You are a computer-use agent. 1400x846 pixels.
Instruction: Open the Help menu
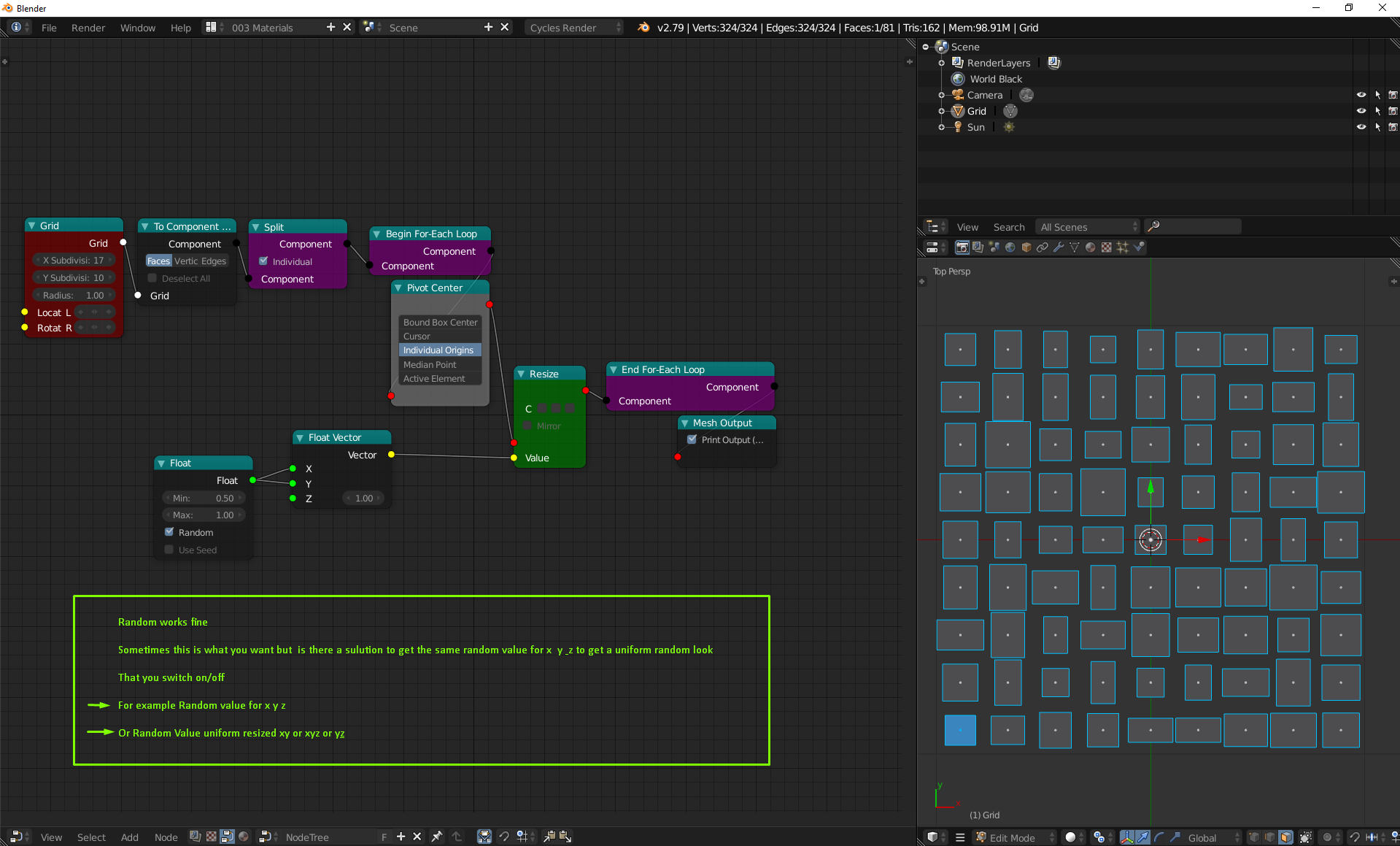[x=181, y=28]
